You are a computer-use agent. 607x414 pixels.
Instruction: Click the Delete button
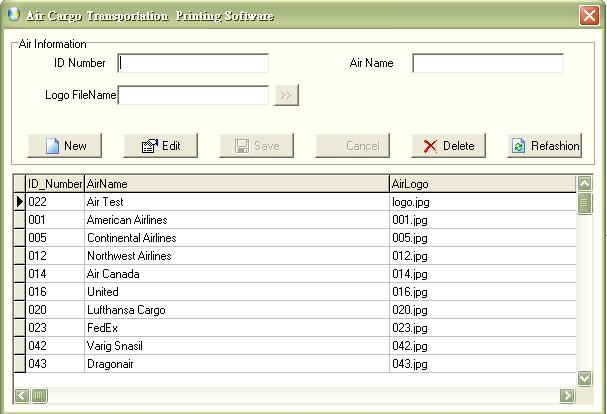tap(449, 146)
